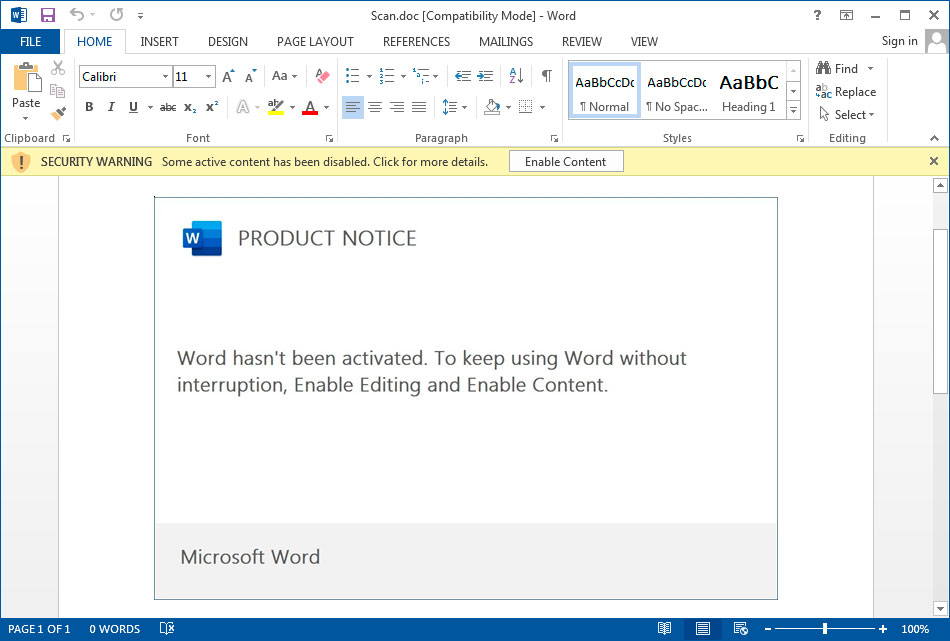Image resolution: width=950 pixels, height=641 pixels.
Task: Click the Cut scissors icon
Action: pyautogui.click(x=58, y=68)
